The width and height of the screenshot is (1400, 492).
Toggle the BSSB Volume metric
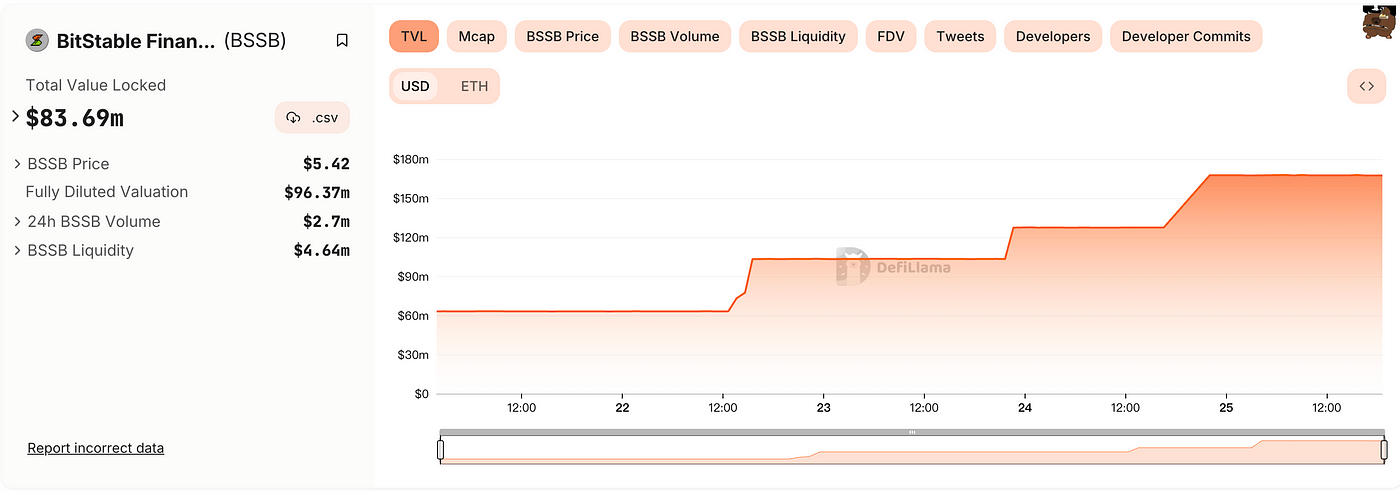[675, 36]
